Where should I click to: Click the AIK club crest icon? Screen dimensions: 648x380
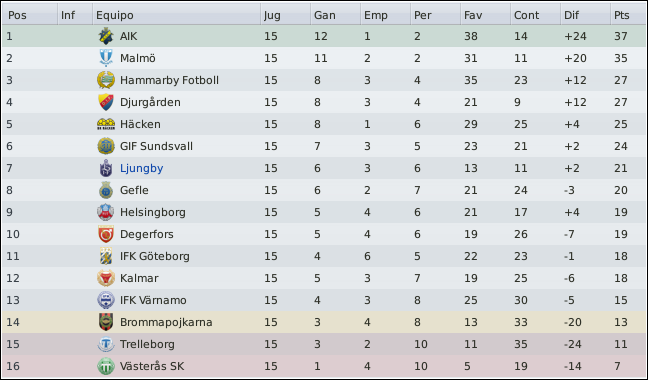tap(106, 36)
